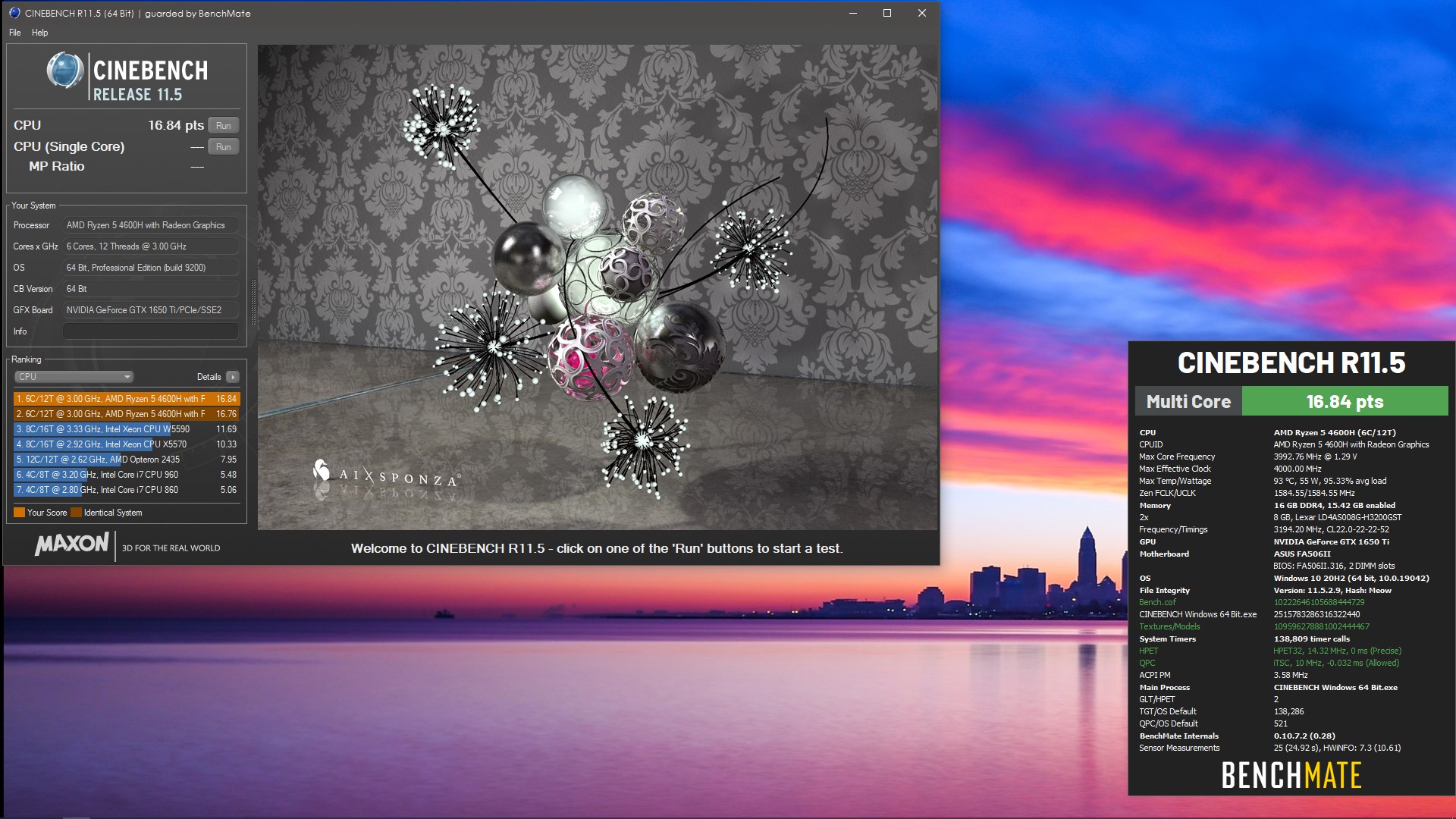Click the Multi Core label in BenchMate panel
Viewport: 1456px width, 819px height.
pyautogui.click(x=1188, y=401)
